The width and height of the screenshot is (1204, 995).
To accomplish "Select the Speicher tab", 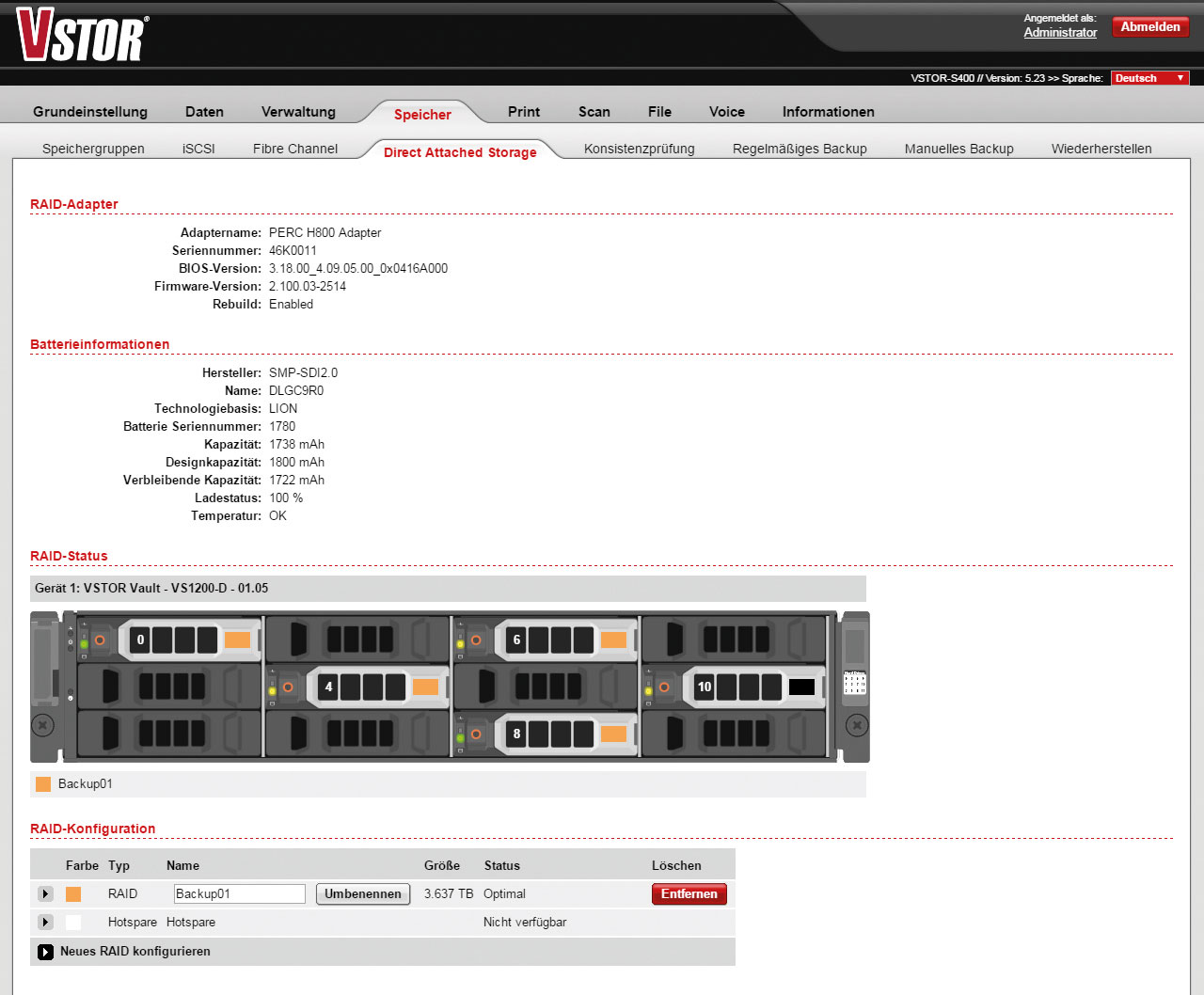I will click(x=422, y=114).
